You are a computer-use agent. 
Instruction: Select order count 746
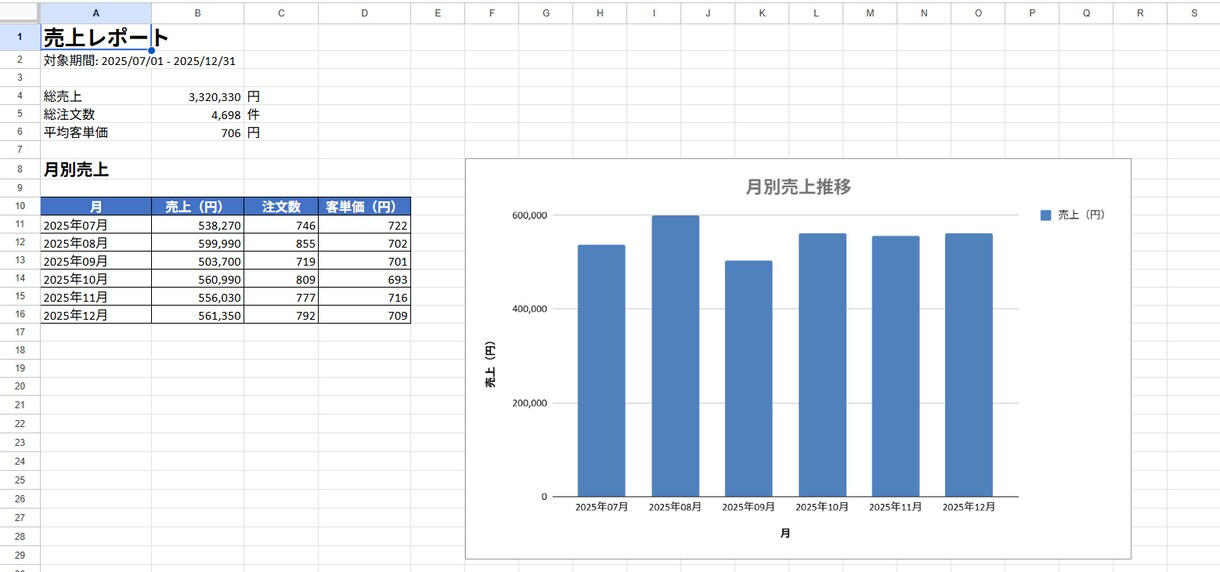(281, 226)
